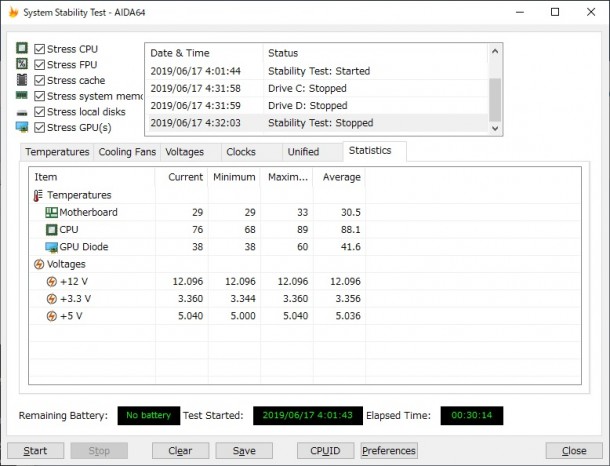The height and width of the screenshot is (466, 610).
Task: Click the Elapsed Time value 00:30:14
Action: [472, 415]
